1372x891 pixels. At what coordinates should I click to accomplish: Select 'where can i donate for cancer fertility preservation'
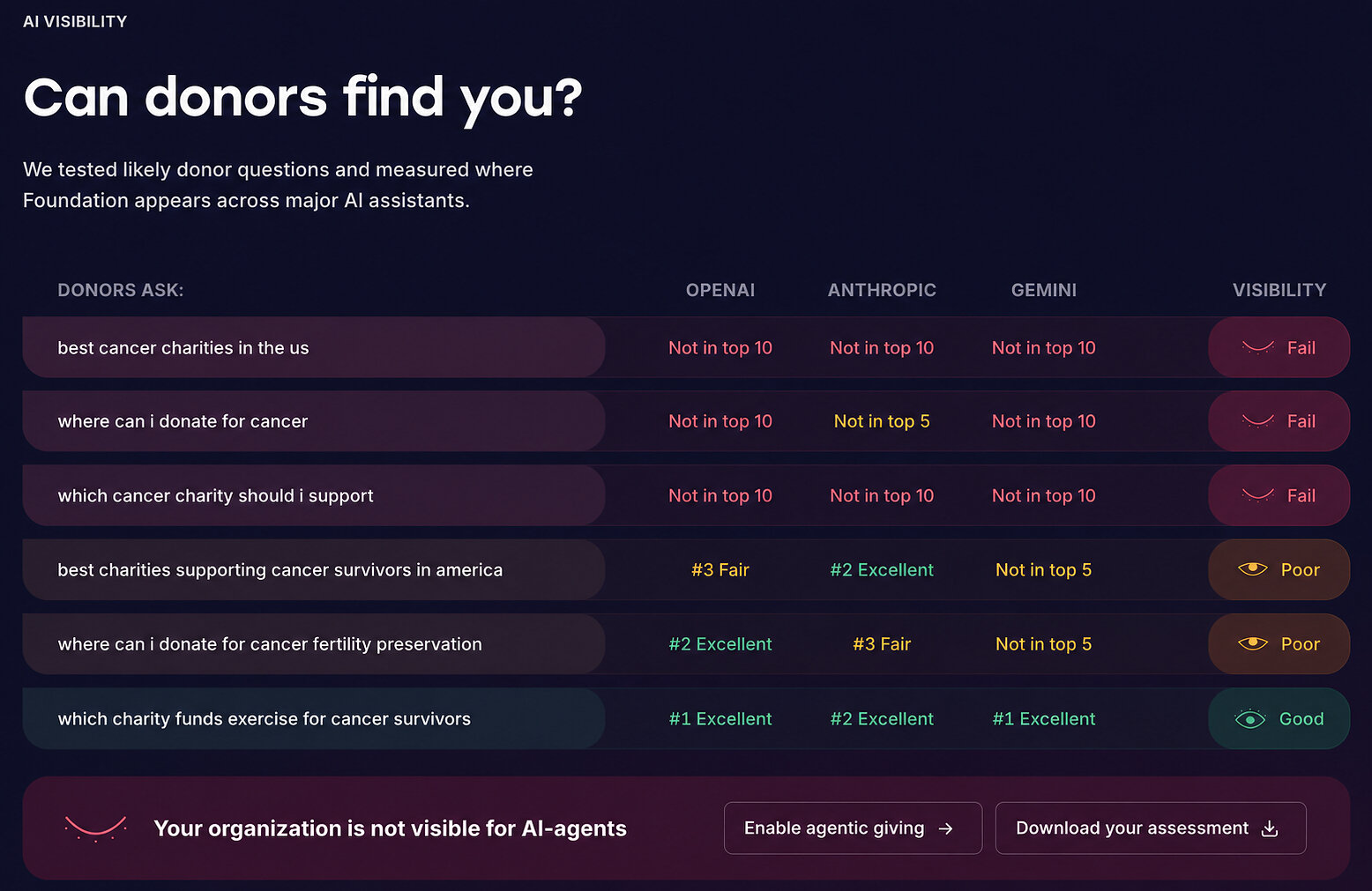(x=314, y=643)
